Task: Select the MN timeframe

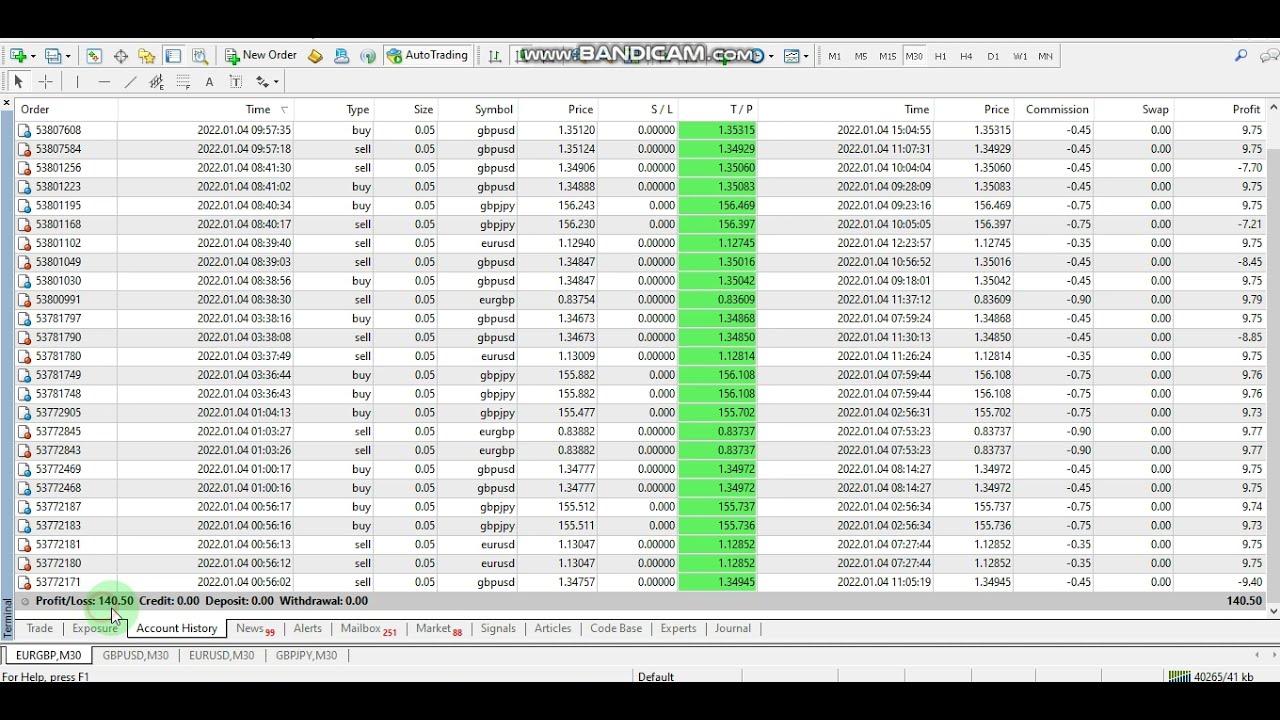Action: [x=1045, y=57]
